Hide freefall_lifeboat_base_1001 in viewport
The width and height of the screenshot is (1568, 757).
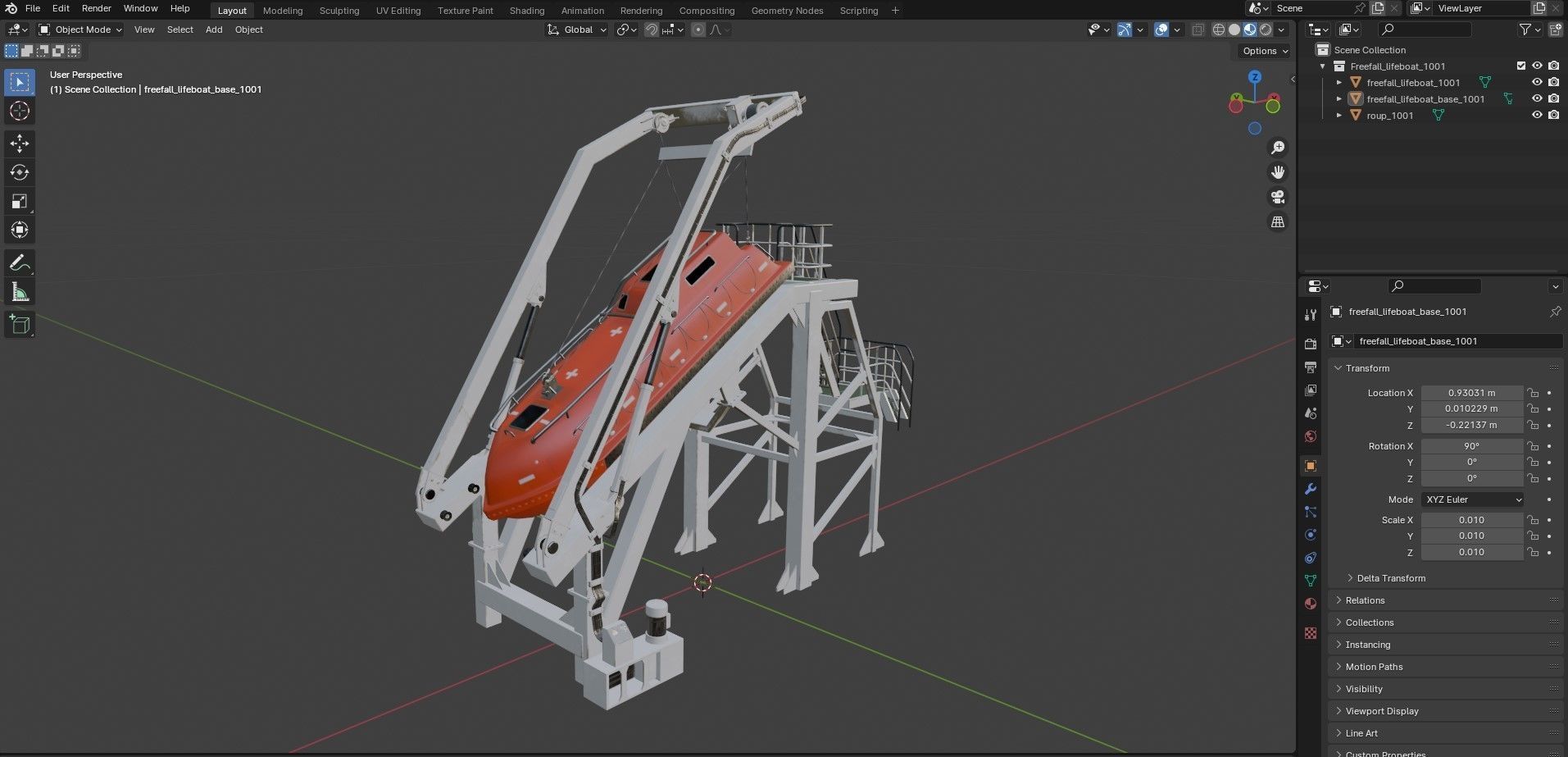click(x=1537, y=98)
